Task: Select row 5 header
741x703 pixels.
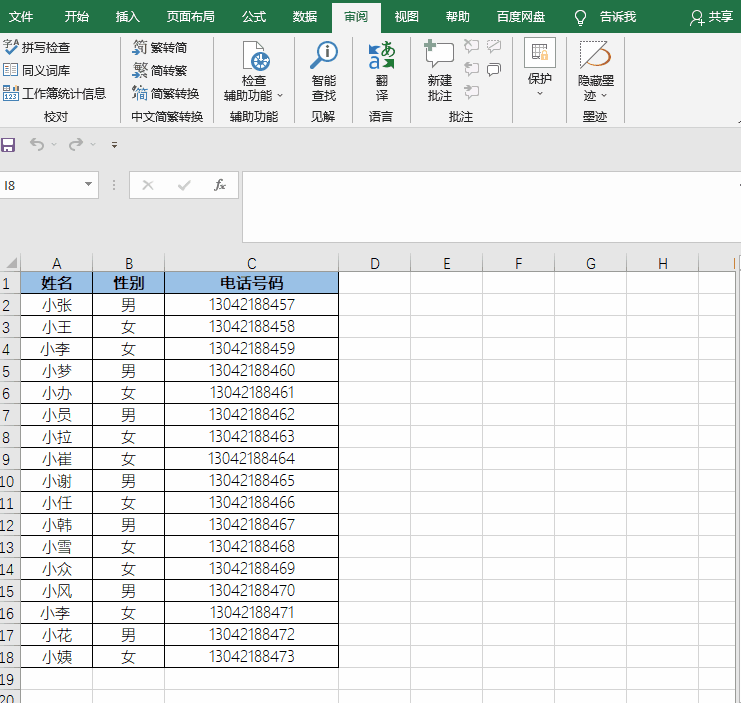Action: click(10, 371)
